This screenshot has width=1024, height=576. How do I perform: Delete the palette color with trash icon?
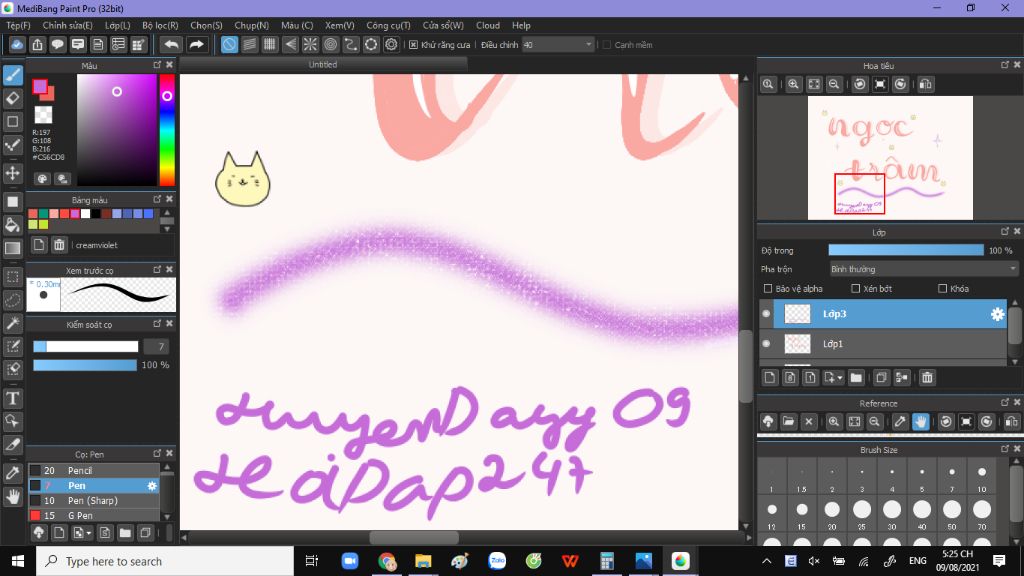59,245
